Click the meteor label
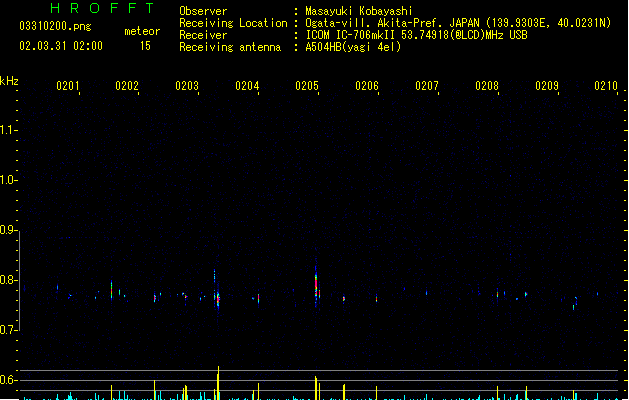 point(142,31)
